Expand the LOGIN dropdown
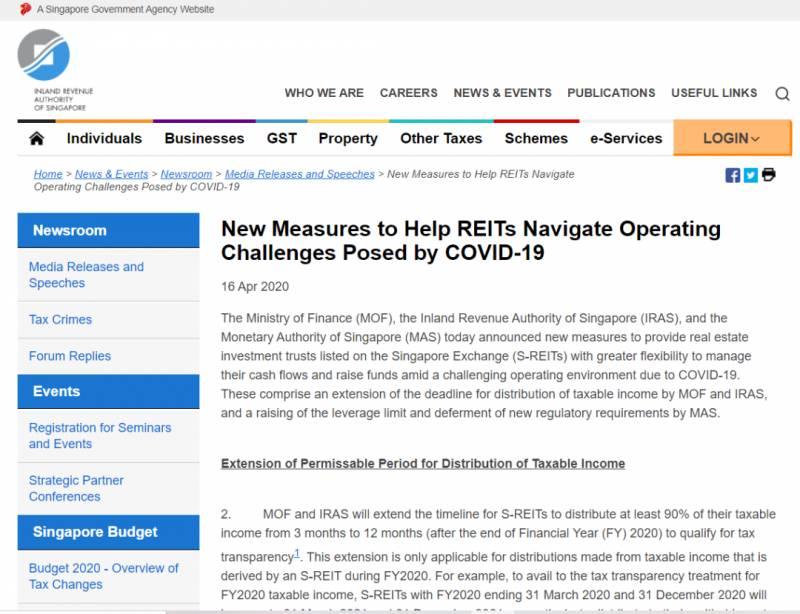The height and width of the screenshot is (614, 800). pos(732,138)
